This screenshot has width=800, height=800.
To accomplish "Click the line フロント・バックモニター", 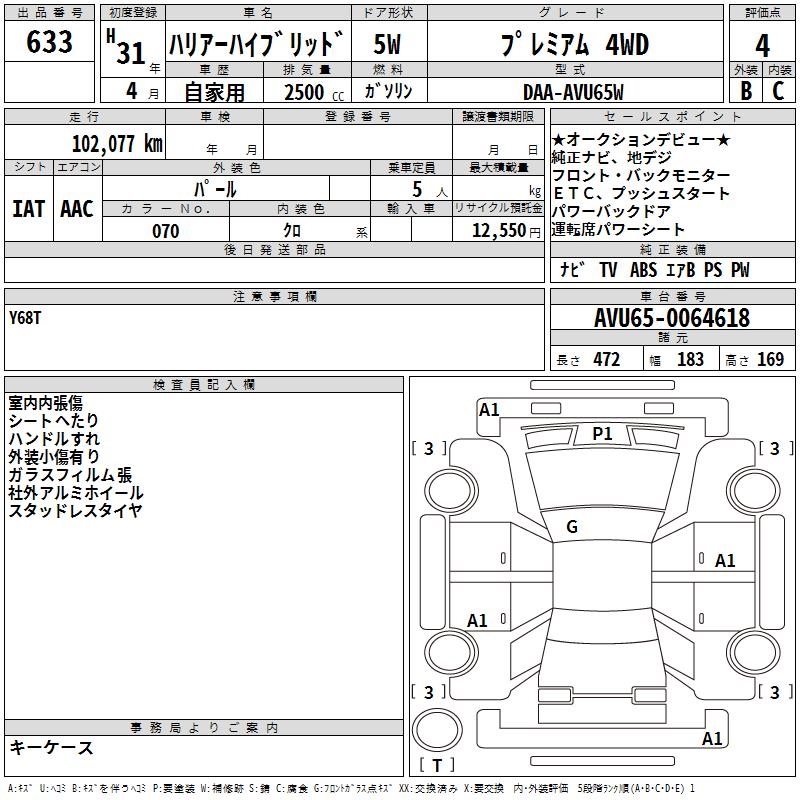I will (641, 175).
